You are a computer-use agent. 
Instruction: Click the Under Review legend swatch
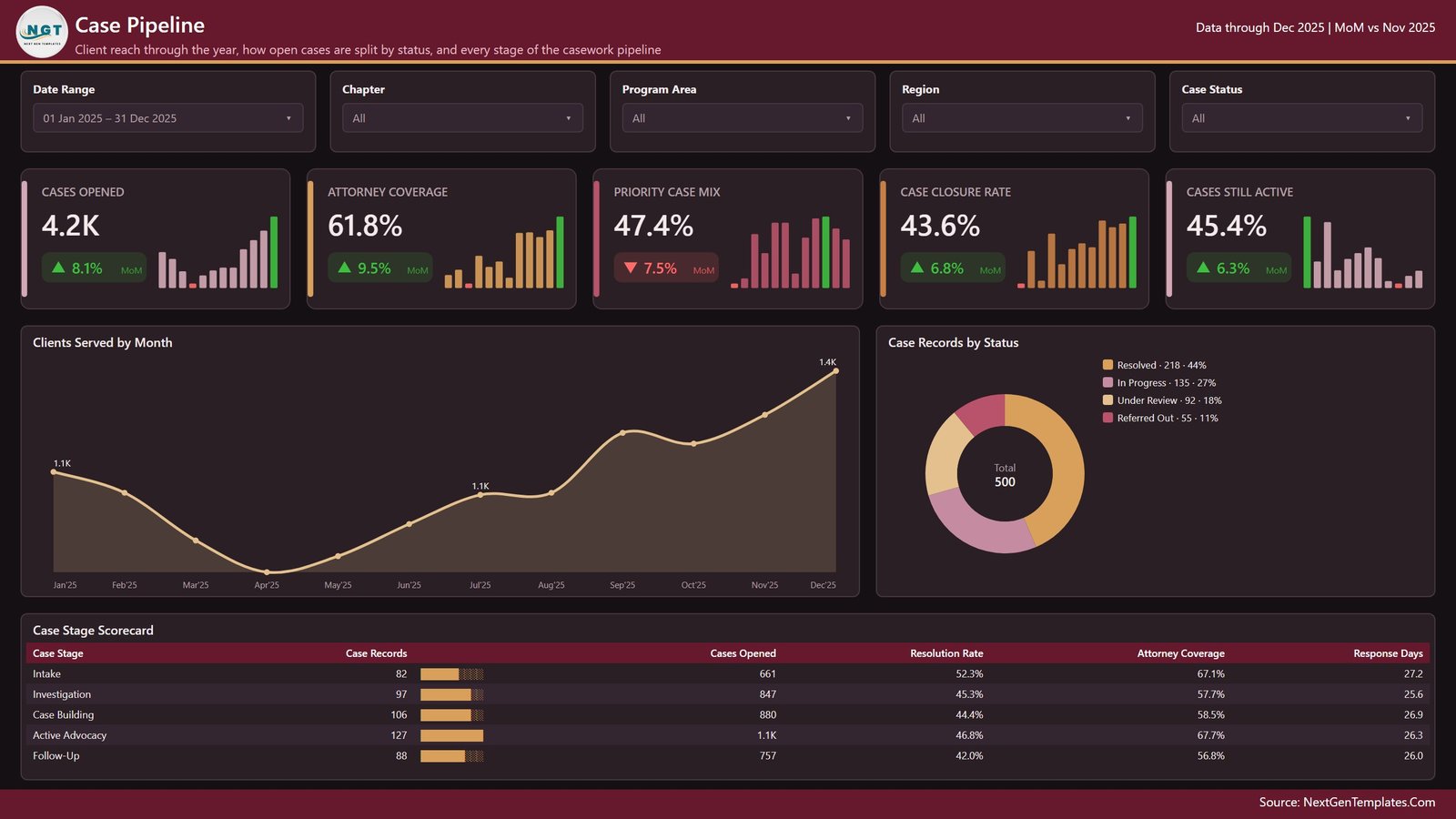pos(1107,400)
